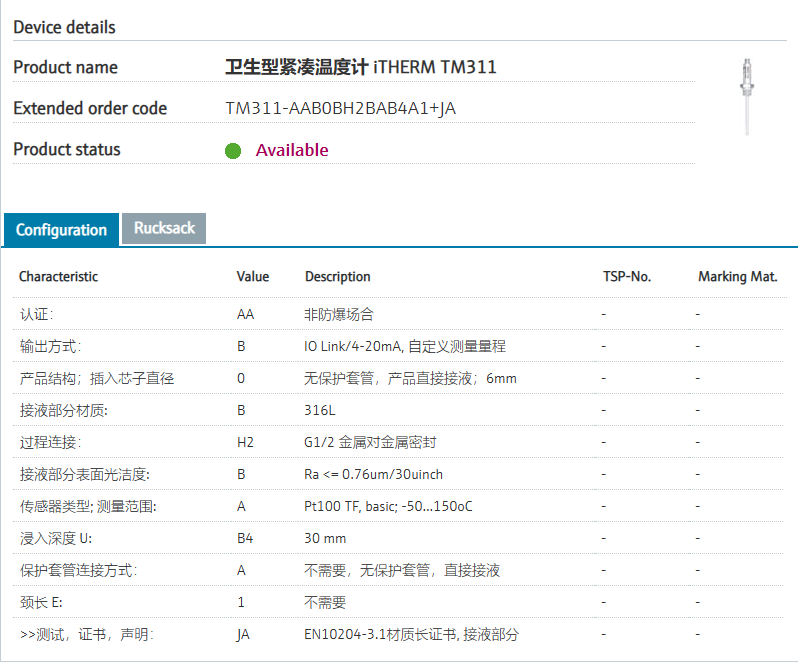Click the product name iTHERM TM311
The image size is (798, 664).
[360, 67]
